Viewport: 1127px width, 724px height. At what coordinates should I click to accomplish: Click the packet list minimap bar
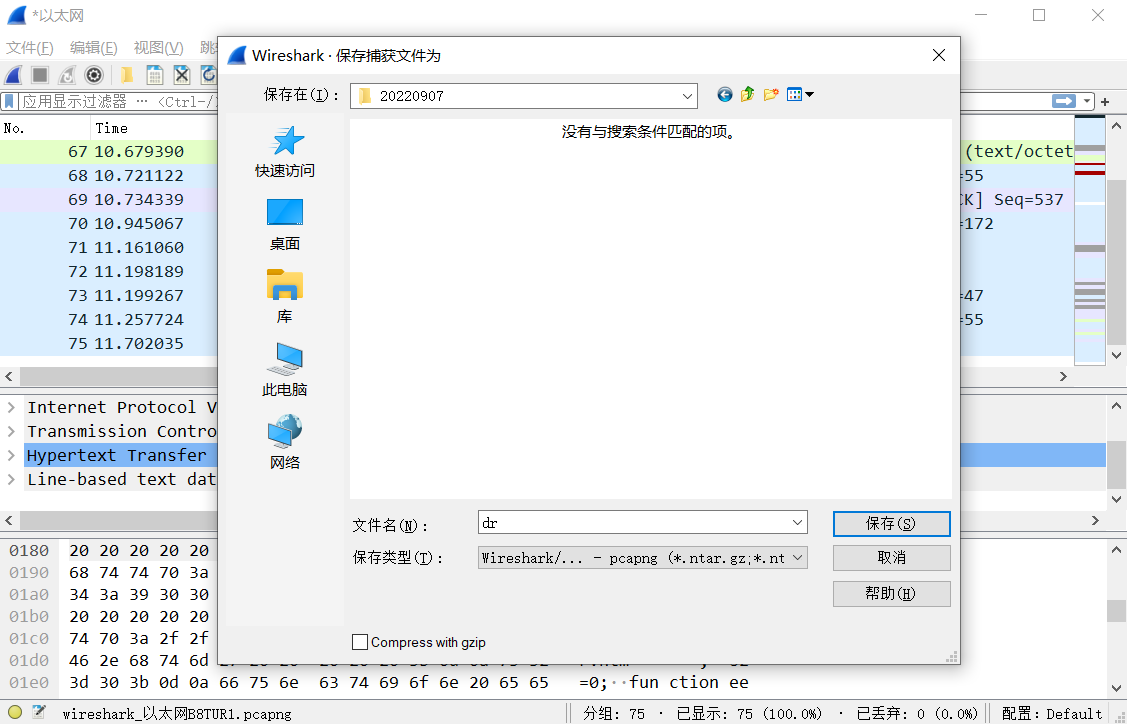coord(1090,239)
